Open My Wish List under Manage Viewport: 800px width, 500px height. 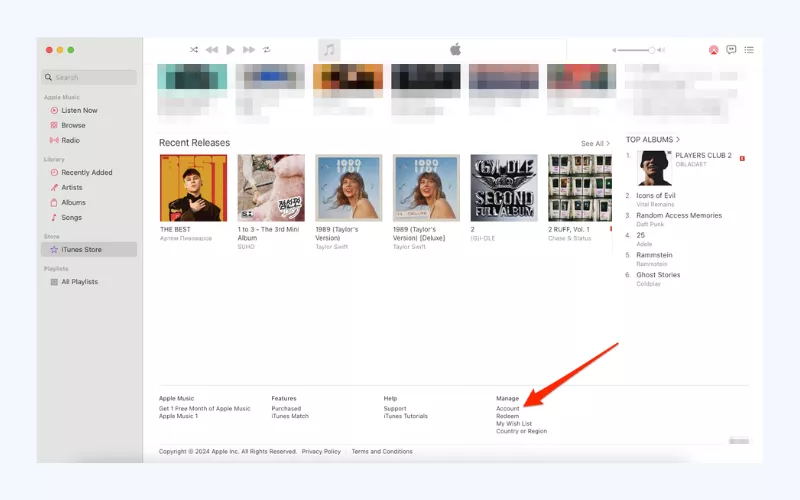coord(514,423)
